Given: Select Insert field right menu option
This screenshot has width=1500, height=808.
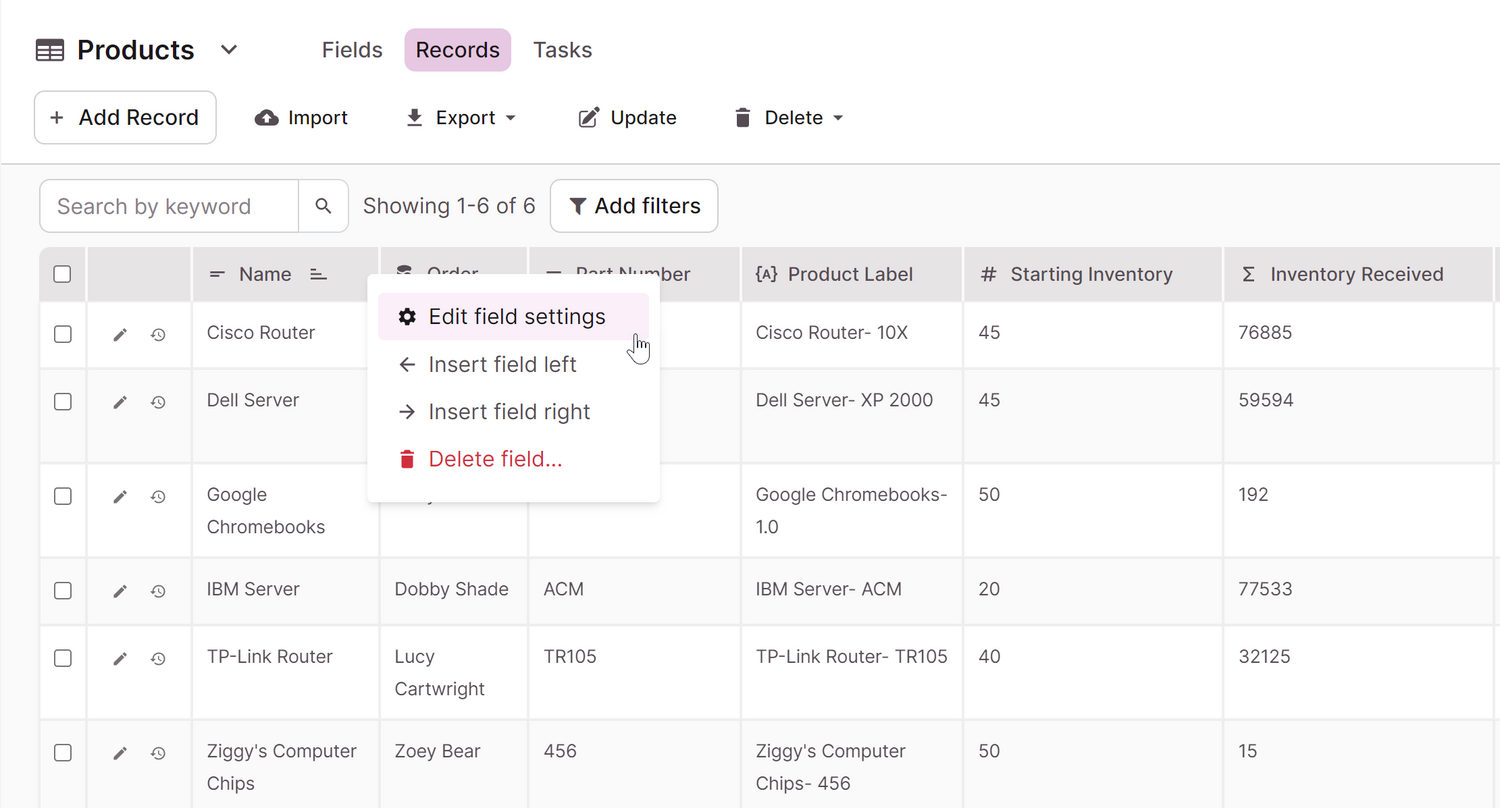Looking at the screenshot, I should tap(508, 412).
